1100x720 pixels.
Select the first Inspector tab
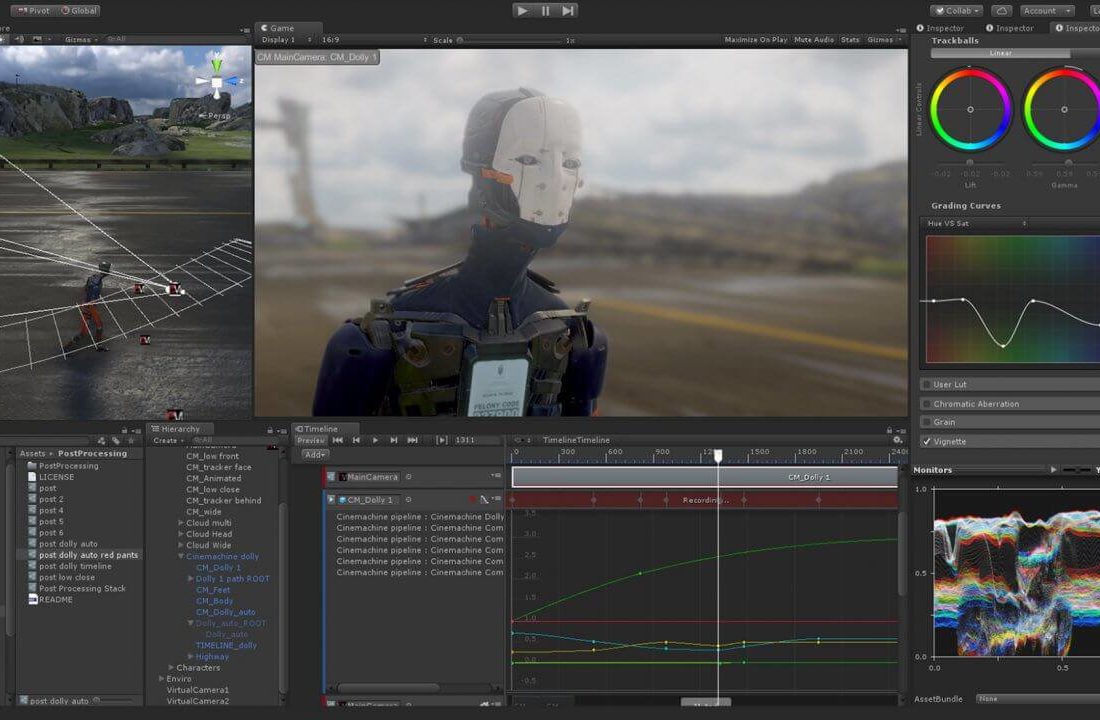(x=940, y=28)
